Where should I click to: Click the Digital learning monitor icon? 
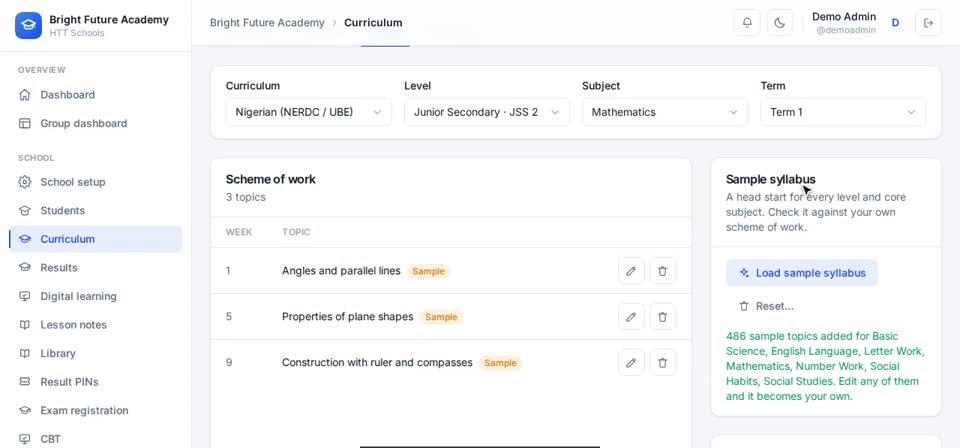[24, 296]
